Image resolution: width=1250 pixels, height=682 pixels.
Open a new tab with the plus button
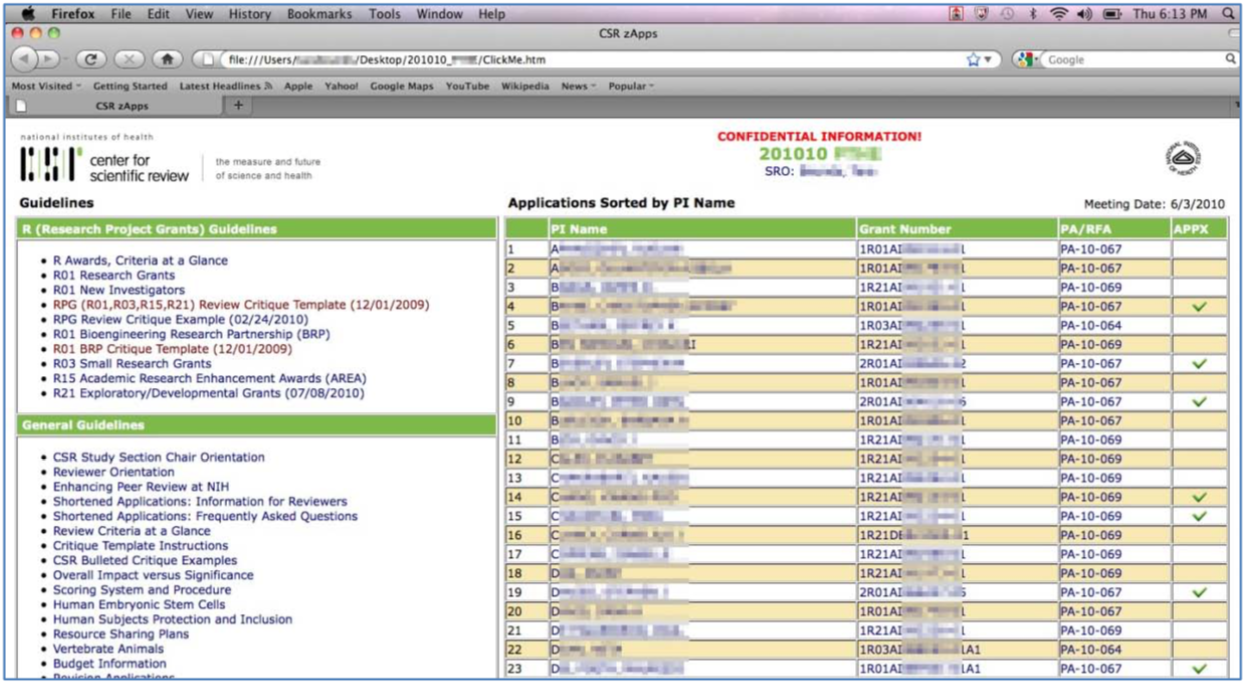pyautogui.click(x=238, y=105)
